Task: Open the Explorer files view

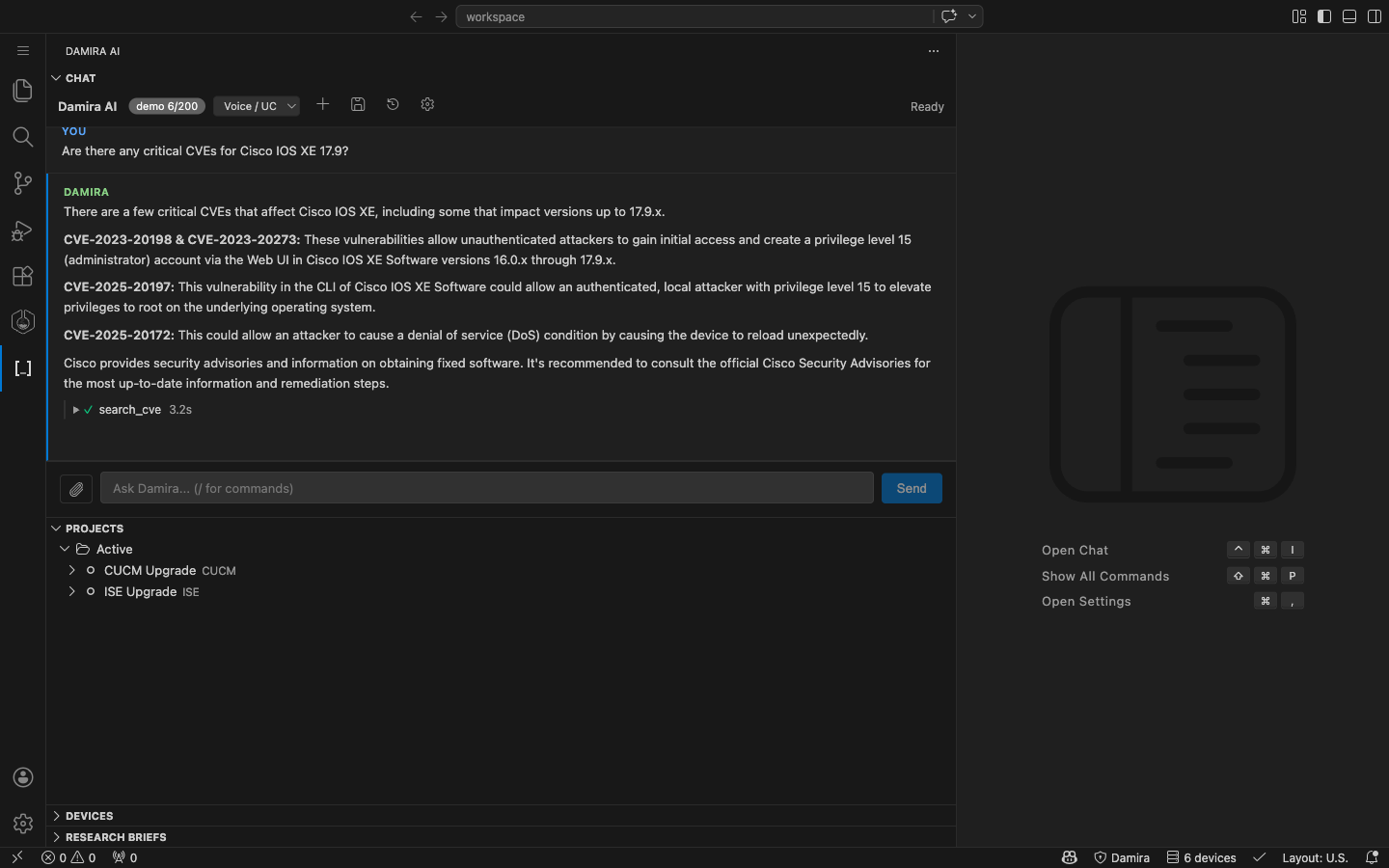Action: pyautogui.click(x=23, y=91)
